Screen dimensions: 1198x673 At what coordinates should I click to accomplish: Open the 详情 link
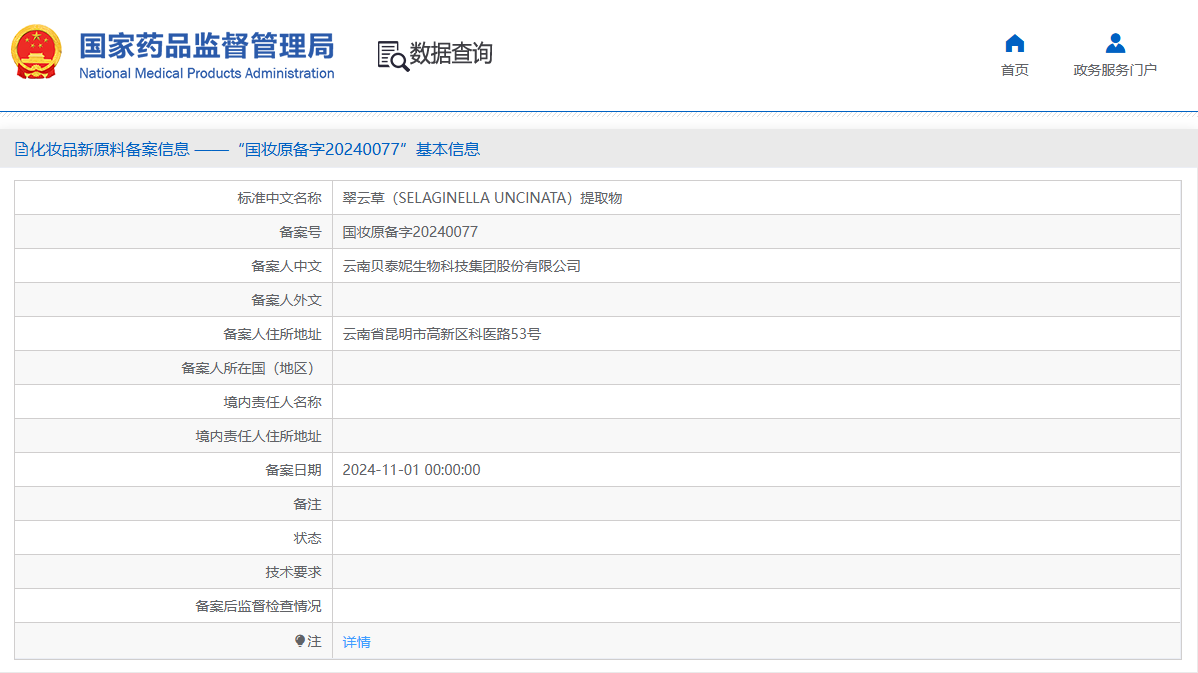coord(356,642)
